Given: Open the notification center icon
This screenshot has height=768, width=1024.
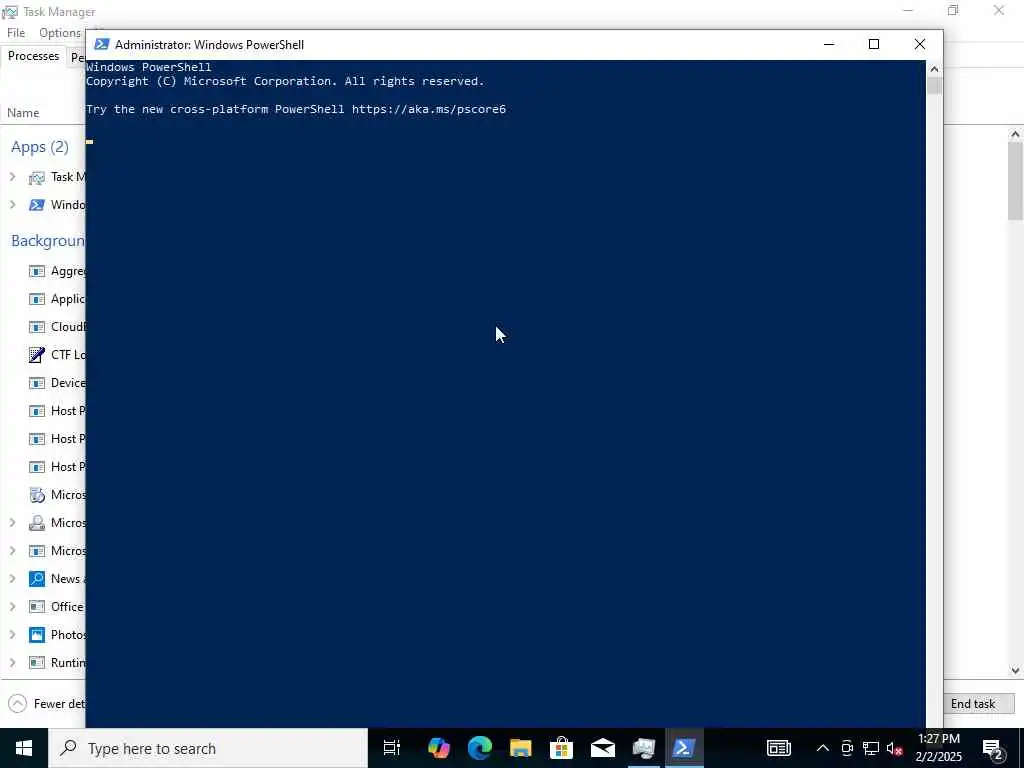Looking at the screenshot, I should 993,748.
